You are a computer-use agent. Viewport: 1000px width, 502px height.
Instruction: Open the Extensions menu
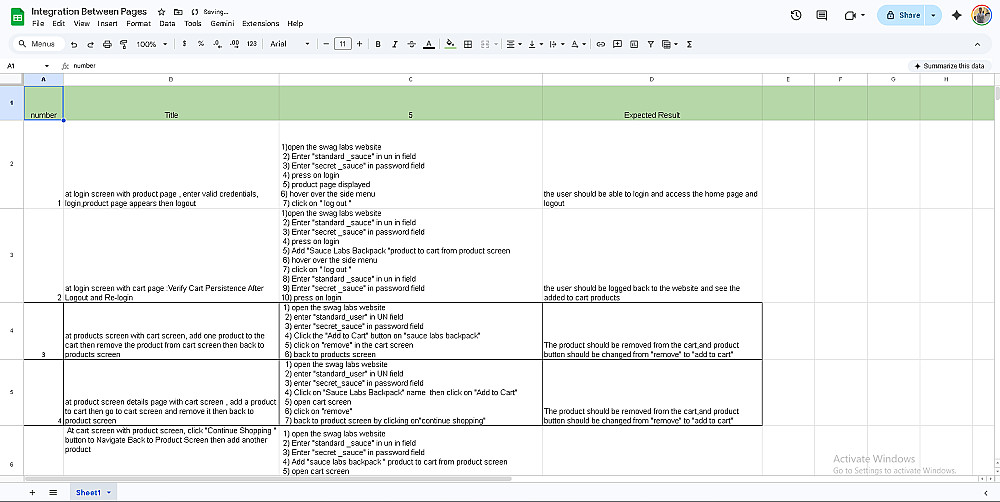coord(260,24)
